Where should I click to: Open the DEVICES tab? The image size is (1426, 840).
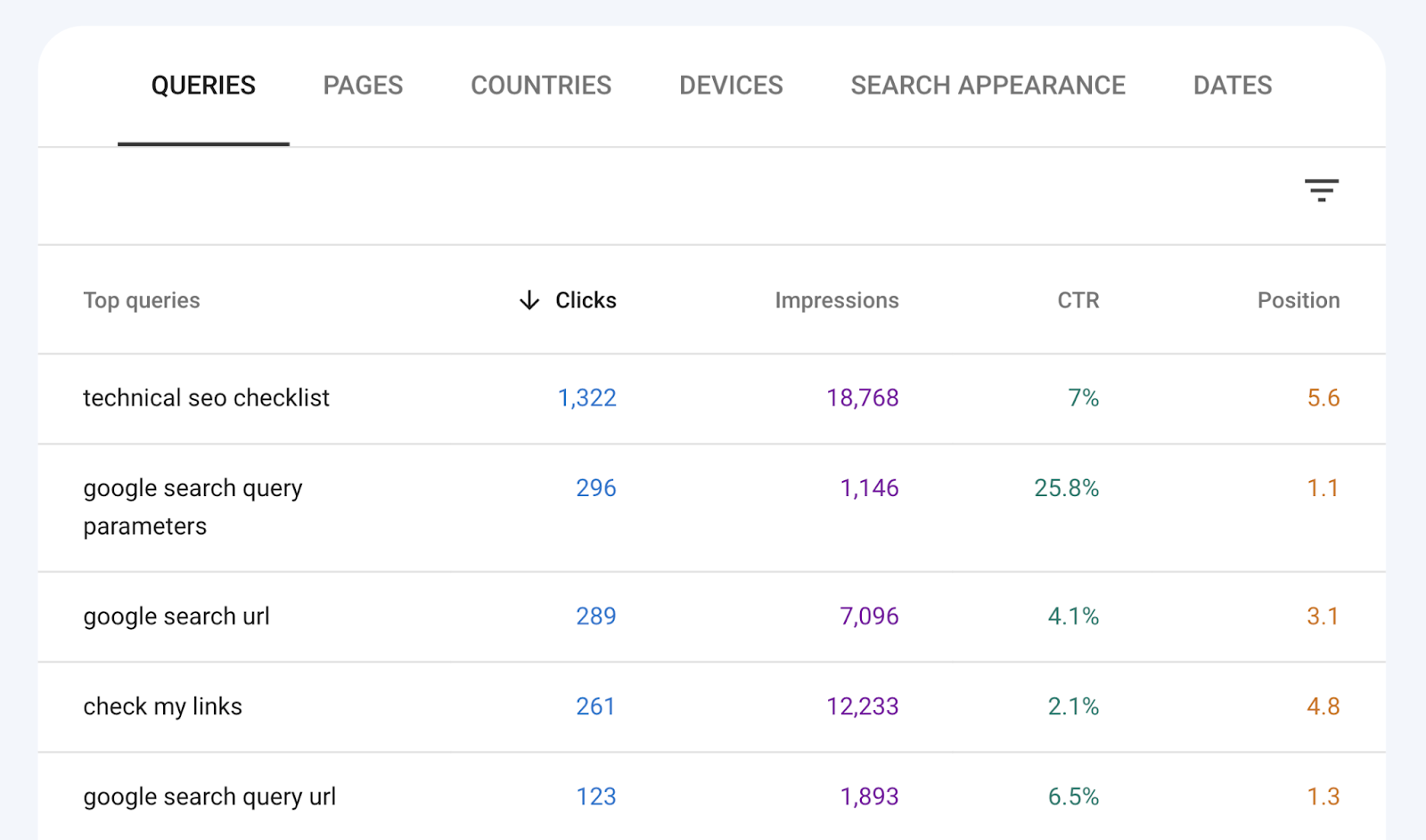pyautogui.click(x=730, y=85)
